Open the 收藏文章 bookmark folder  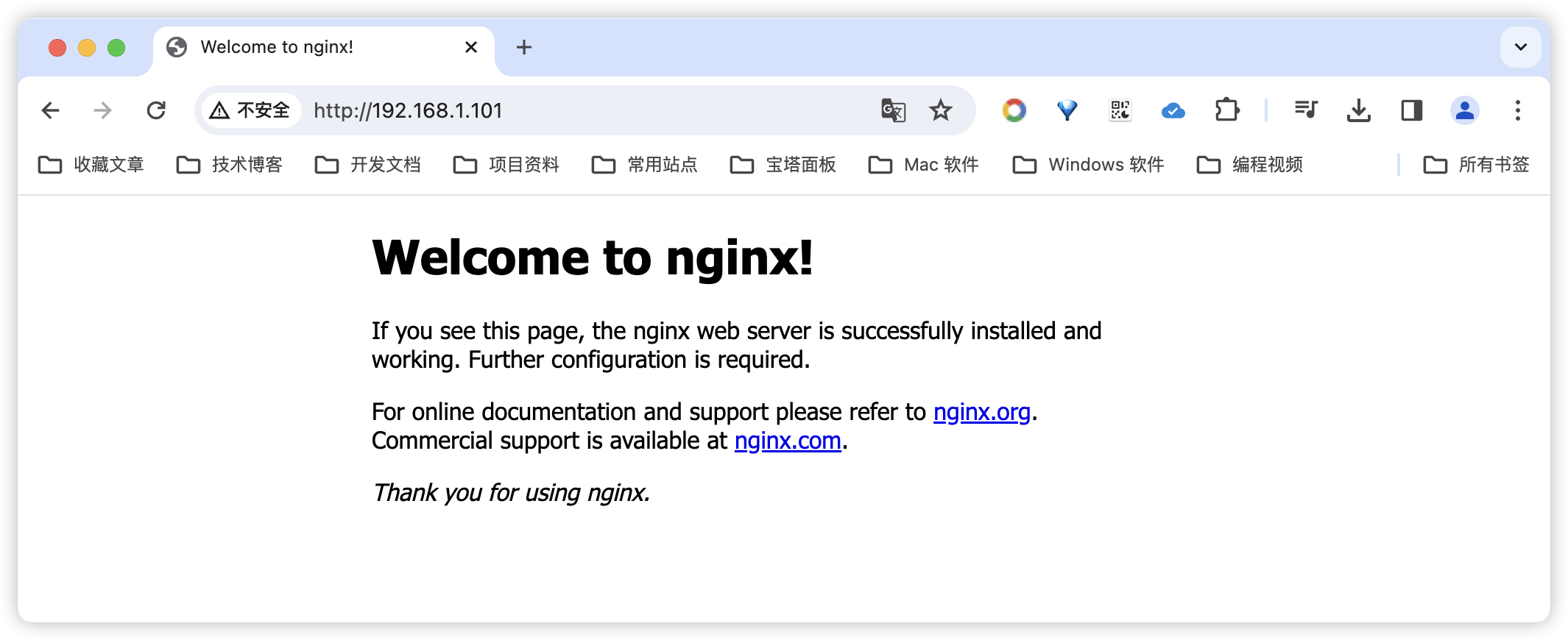(91, 165)
